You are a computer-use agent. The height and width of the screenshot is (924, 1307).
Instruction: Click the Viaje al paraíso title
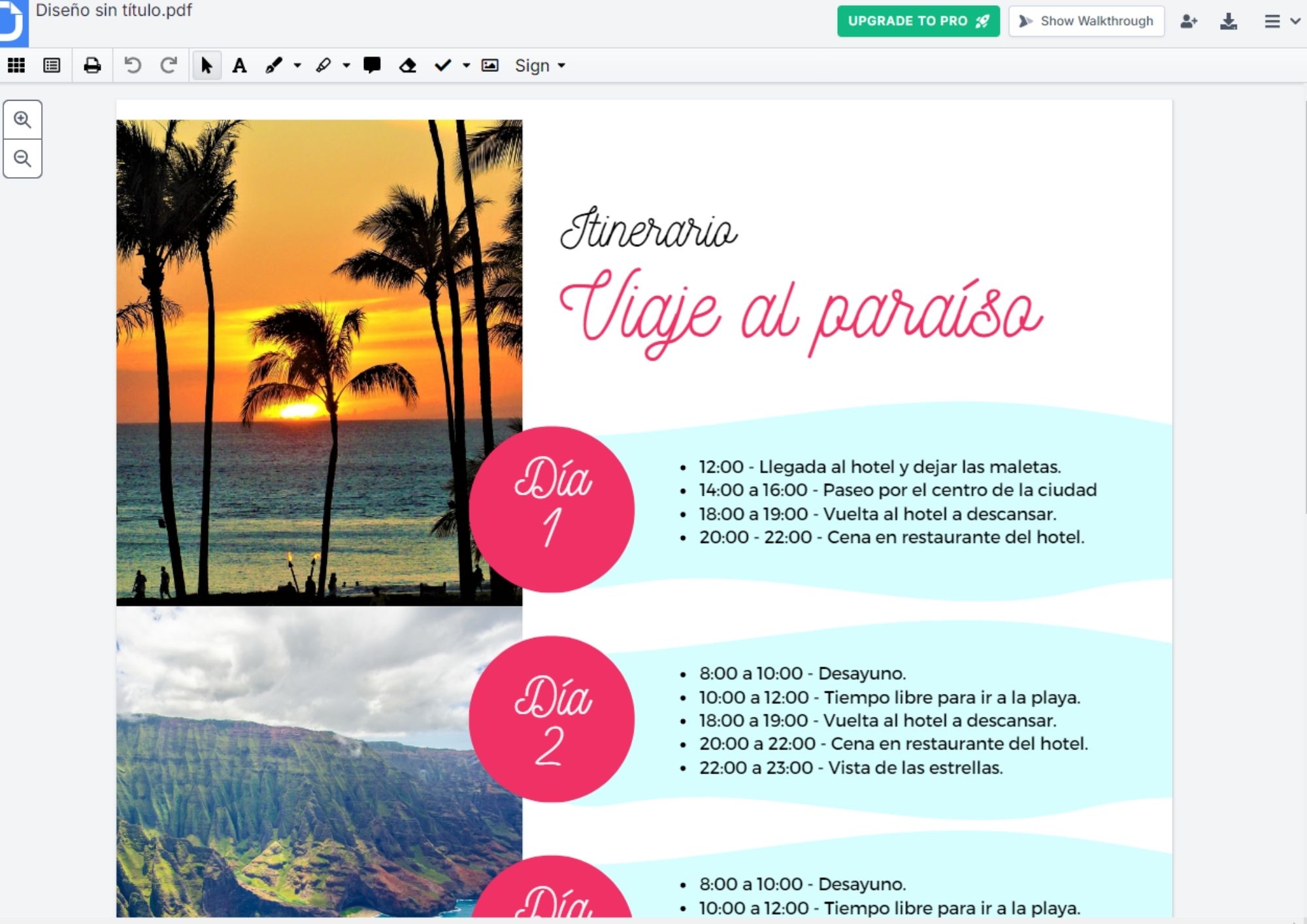(x=801, y=313)
